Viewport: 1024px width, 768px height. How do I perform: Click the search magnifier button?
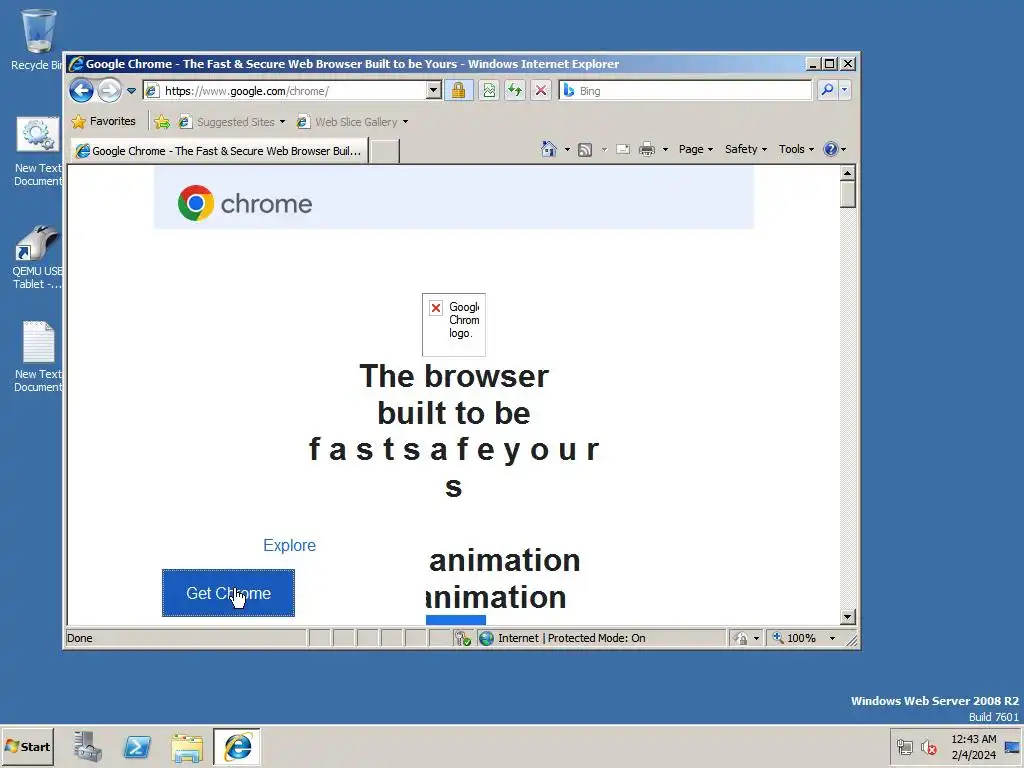point(827,90)
